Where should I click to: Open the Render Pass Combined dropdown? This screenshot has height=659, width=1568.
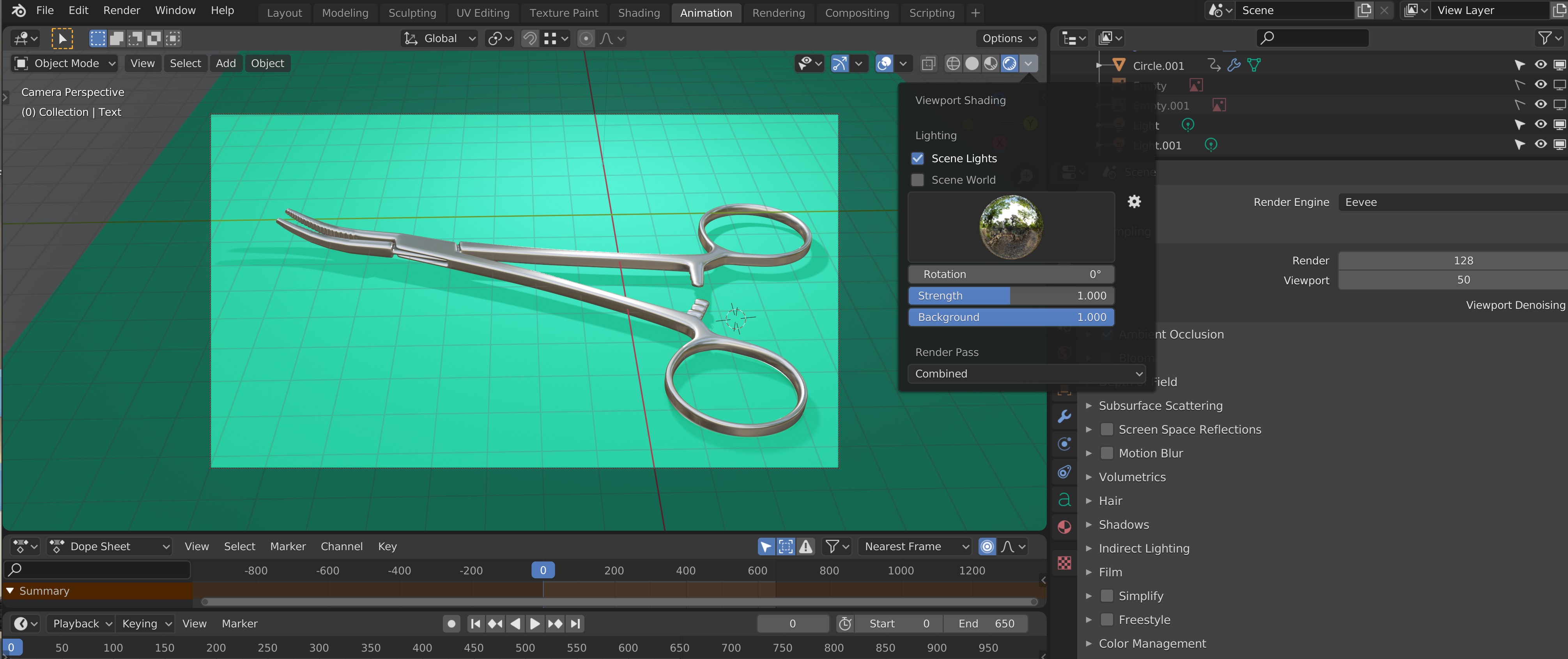pos(1027,373)
